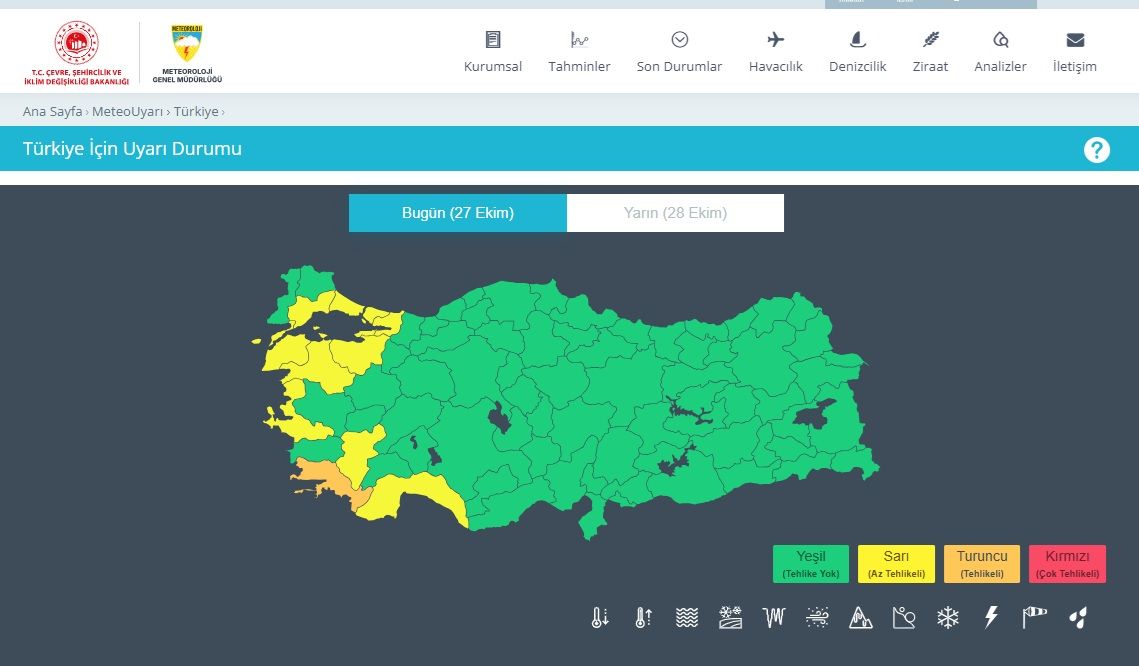Select the lightning thunderstorm warning icon

[x=991, y=617]
